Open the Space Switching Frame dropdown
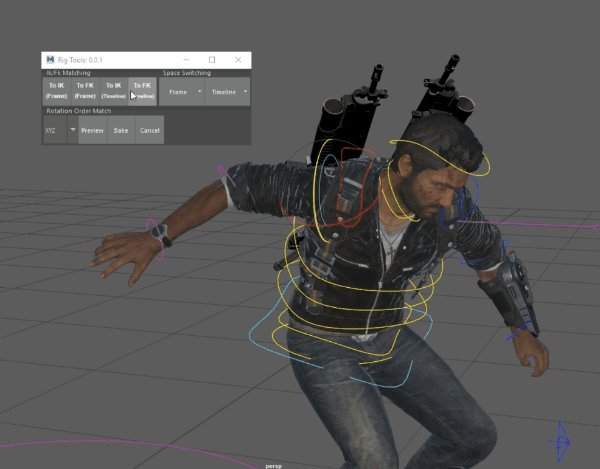Image resolution: width=600 pixels, height=469 pixels. click(182, 92)
